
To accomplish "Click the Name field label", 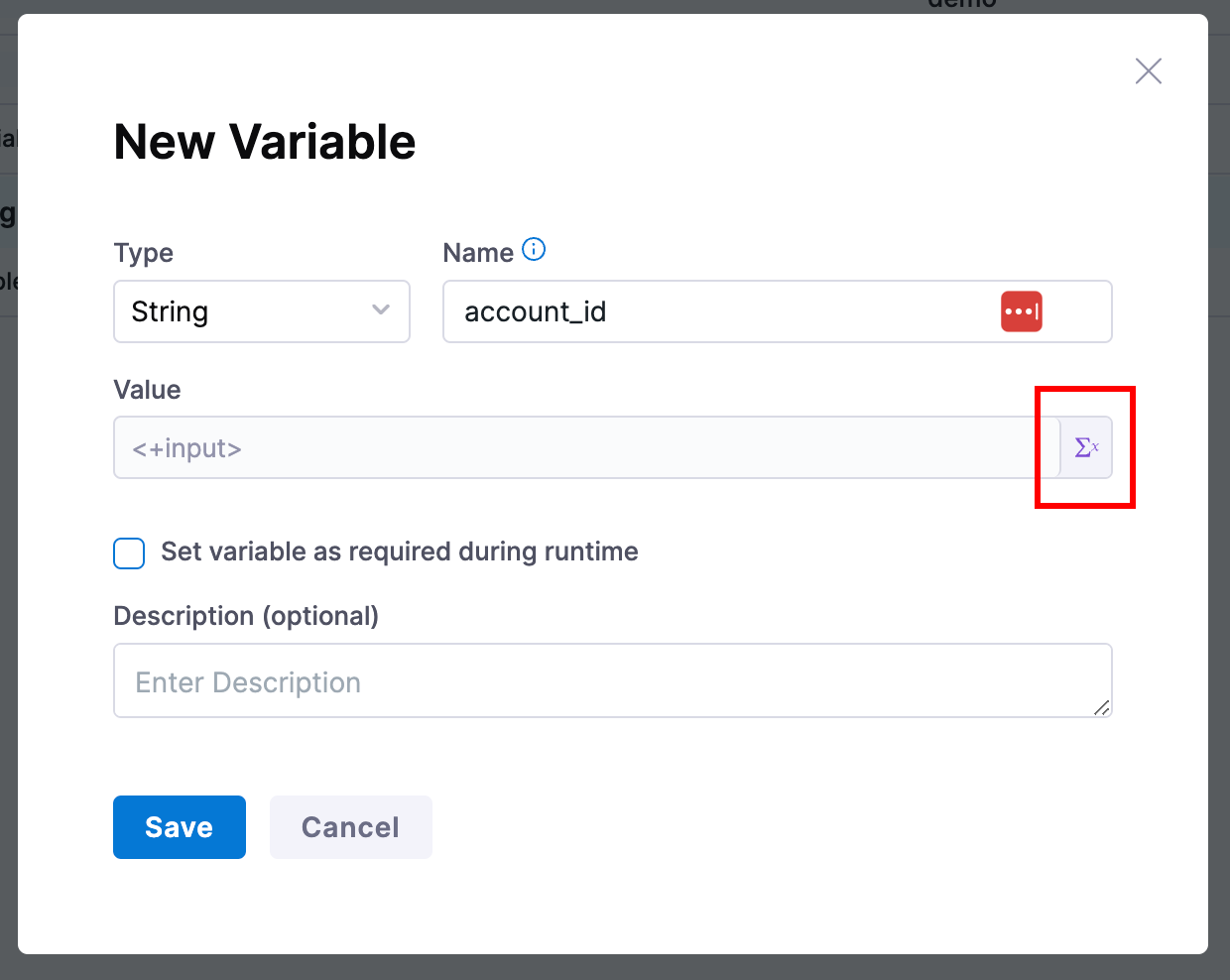I will (x=477, y=253).
